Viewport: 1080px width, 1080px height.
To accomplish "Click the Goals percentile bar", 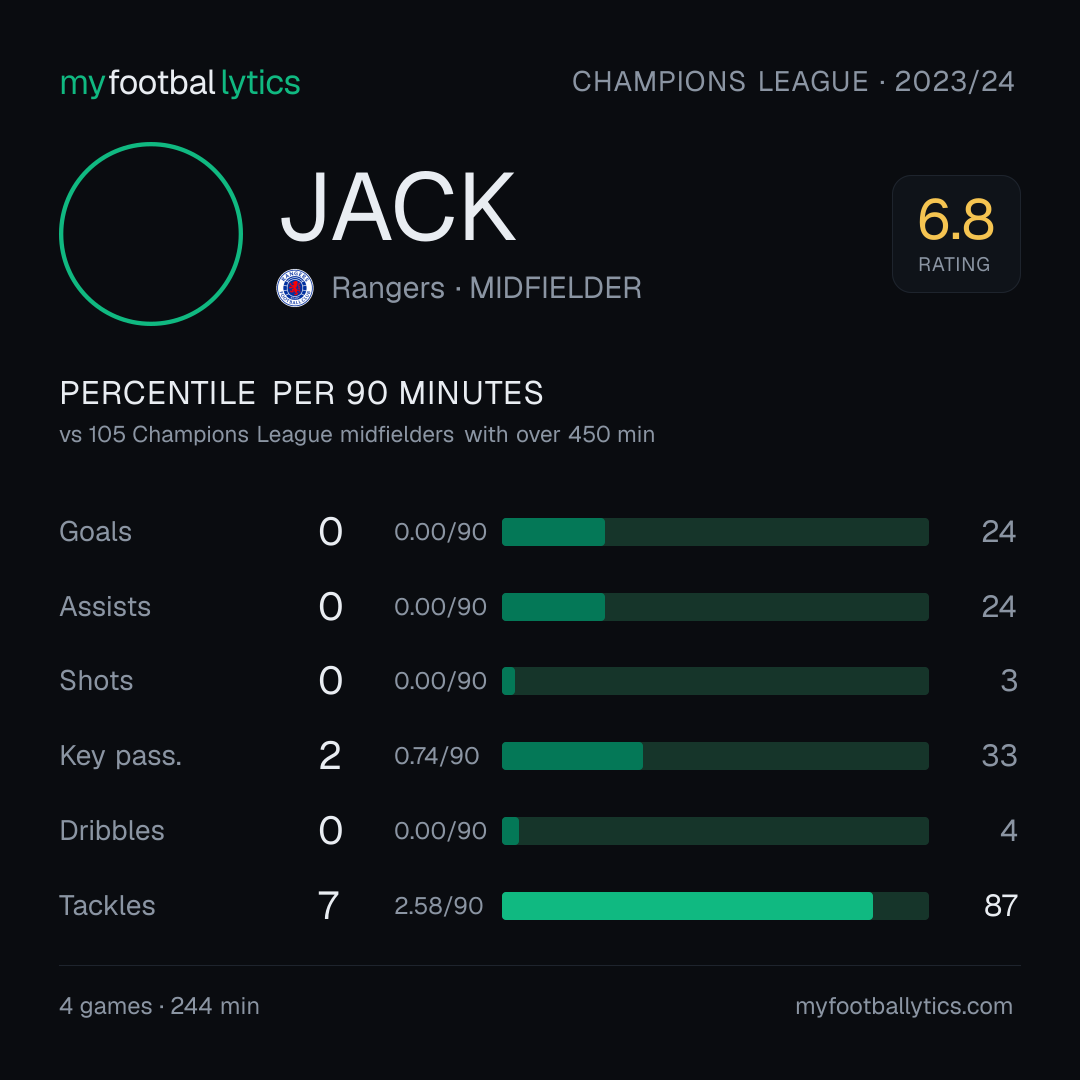I will 715,532.
